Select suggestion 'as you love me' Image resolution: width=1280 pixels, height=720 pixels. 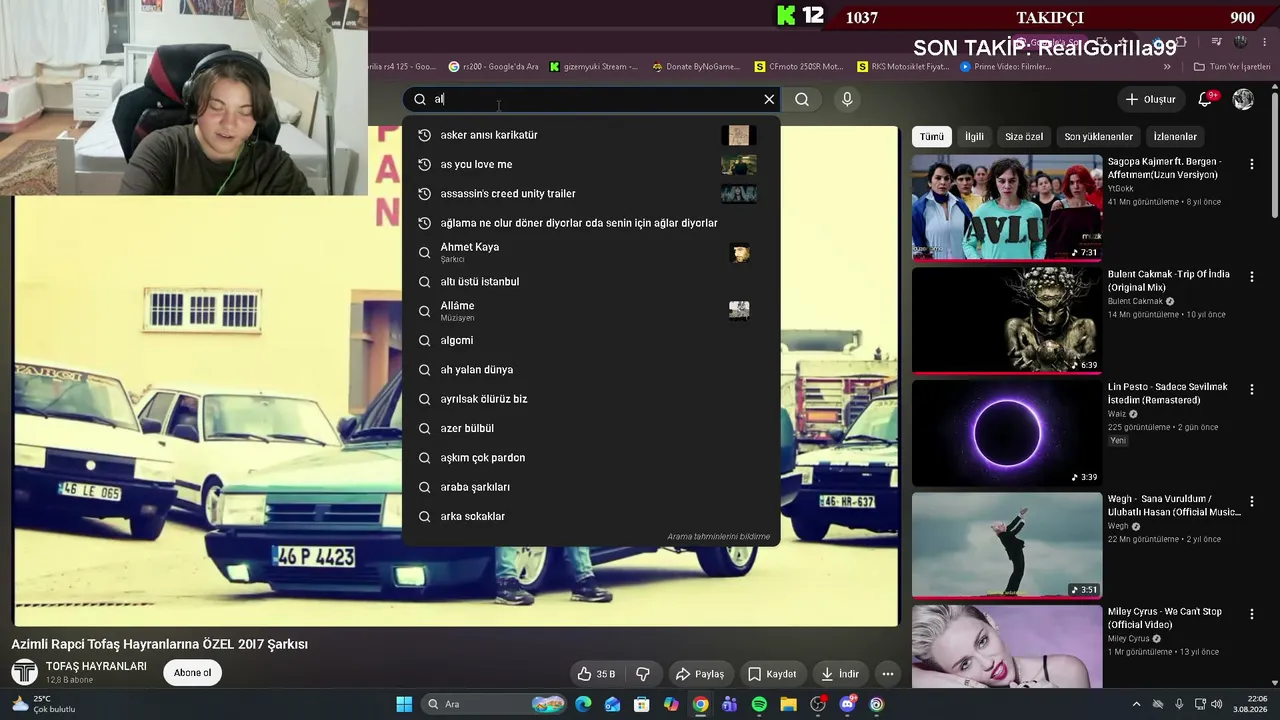[x=591, y=164]
